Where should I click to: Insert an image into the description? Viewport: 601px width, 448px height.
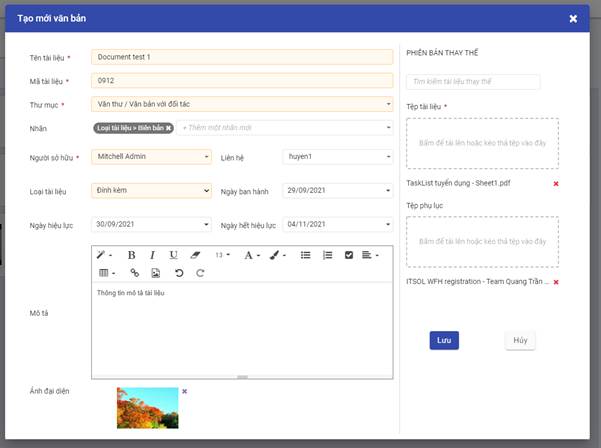(x=155, y=273)
